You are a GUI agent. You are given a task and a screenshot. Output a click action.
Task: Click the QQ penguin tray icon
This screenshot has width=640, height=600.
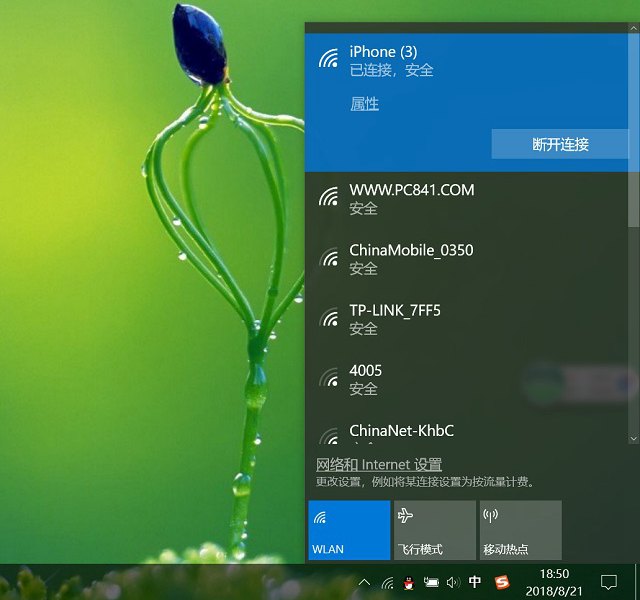tap(409, 582)
